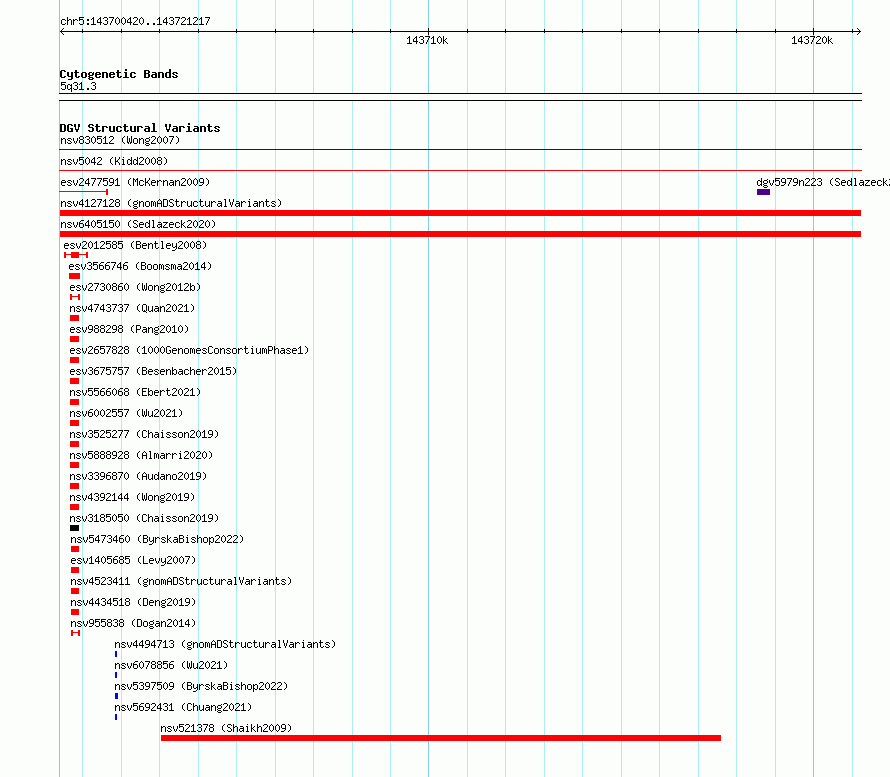This screenshot has width=890, height=777.
Task: Click the nsv6405150 full-width red bar
Action: (x=460, y=234)
